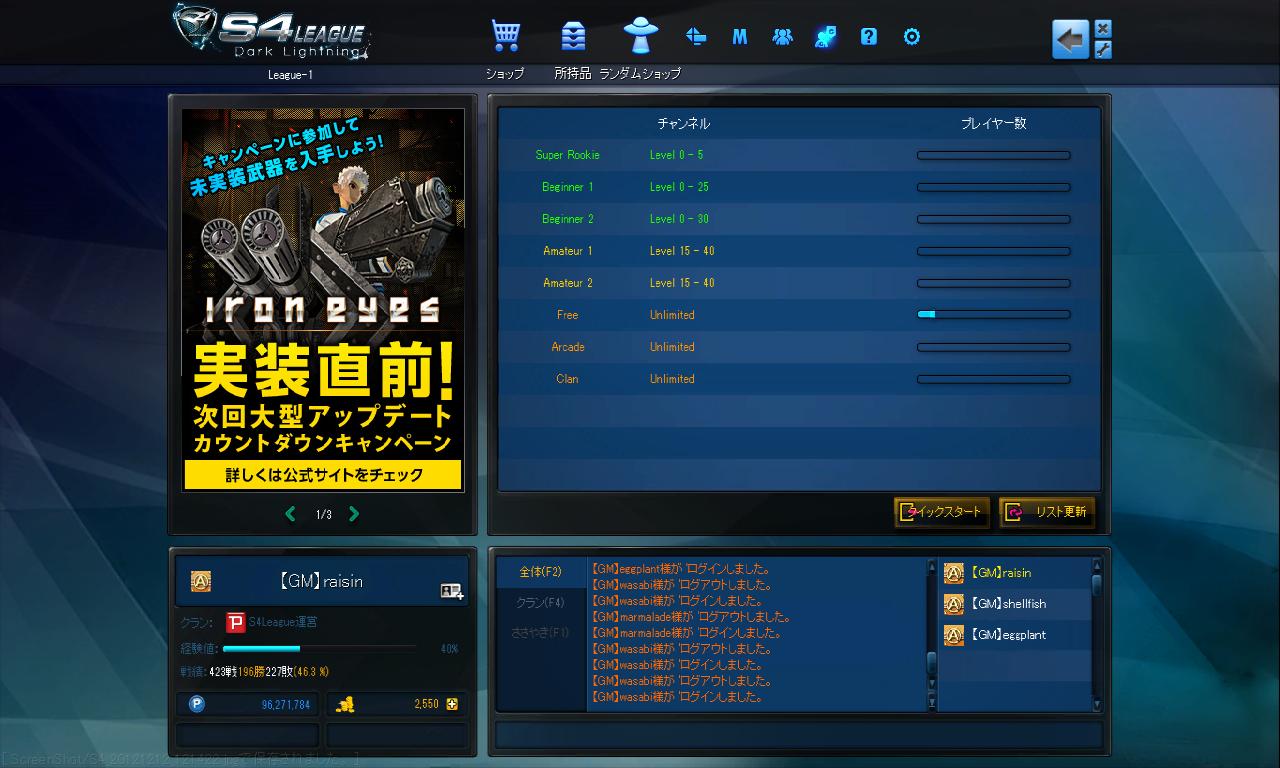
Task: Select the Beginner 2 channel row
Action: tap(799, 219)
